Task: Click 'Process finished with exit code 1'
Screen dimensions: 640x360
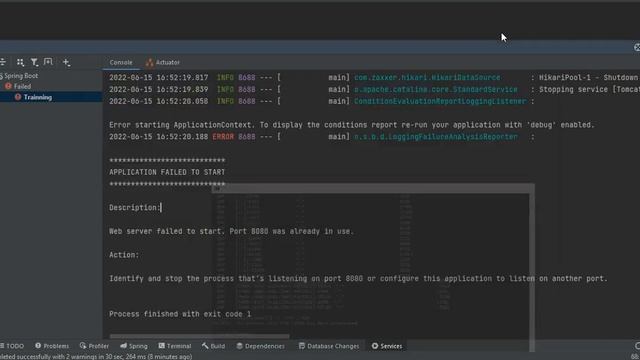Action: [x=180, y=314]
